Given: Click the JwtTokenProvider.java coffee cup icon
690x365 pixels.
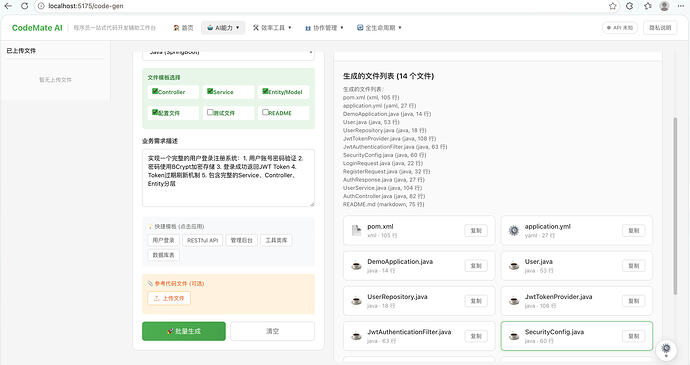Looking at the screenshot, I should point(514,301).
